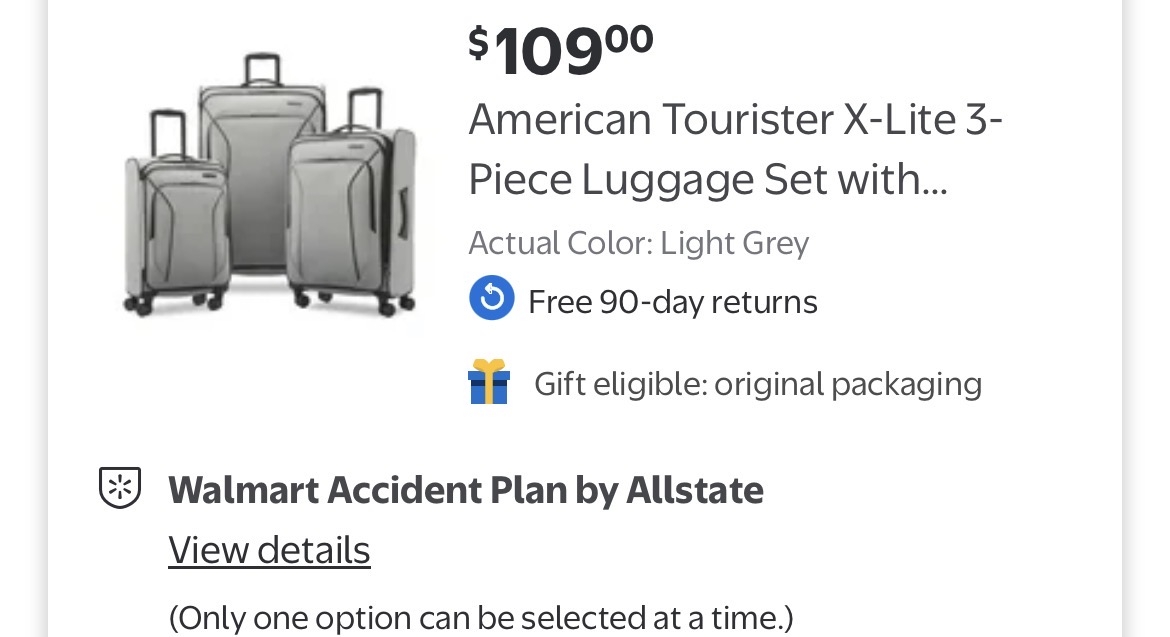This screenshot has height=637, width=1170.
Task: Click the word Allstate in the plan heading
Action: (x=694, y=490)
